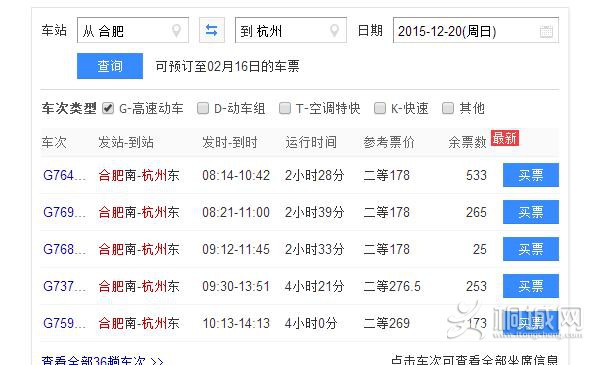Click duration 2小时33分
613x365 pixels.
click(x=315, y=249)
